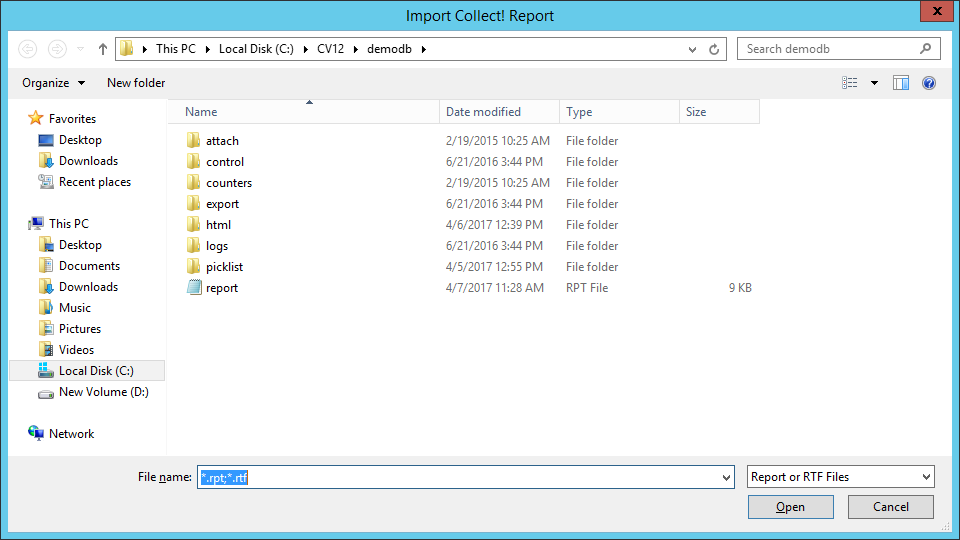Screen dimensions: 960x540
Task: Select the counters folder icon
Action: coord(193,182)
